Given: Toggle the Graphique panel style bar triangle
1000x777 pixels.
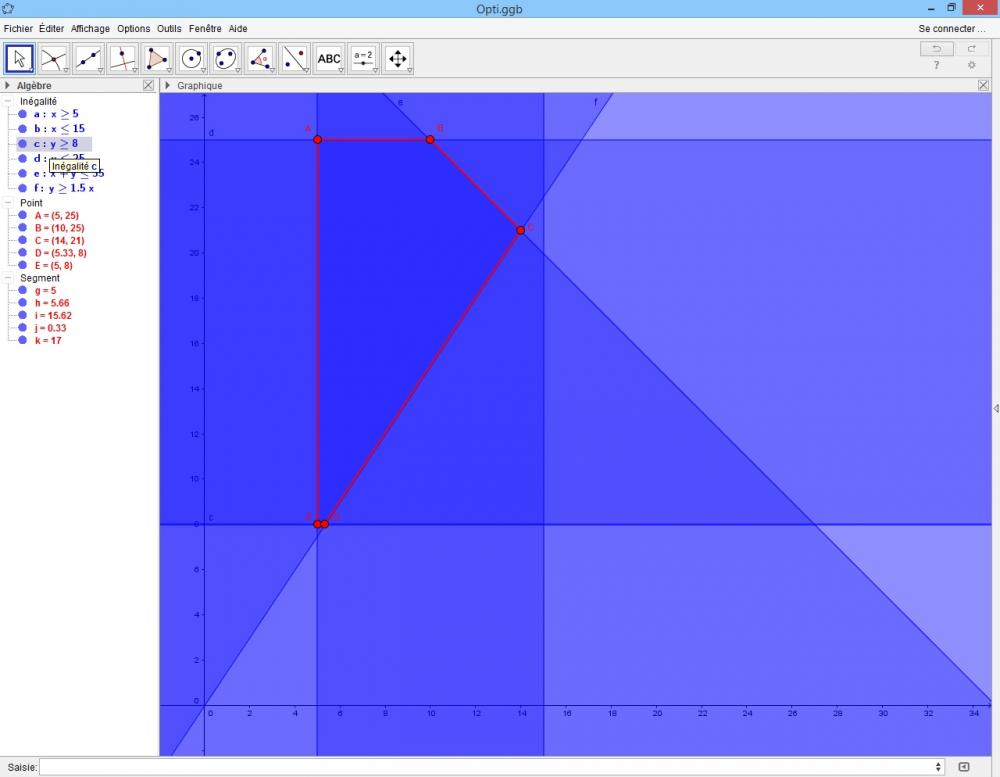Looking at the screenshot, I should [167, 85].
